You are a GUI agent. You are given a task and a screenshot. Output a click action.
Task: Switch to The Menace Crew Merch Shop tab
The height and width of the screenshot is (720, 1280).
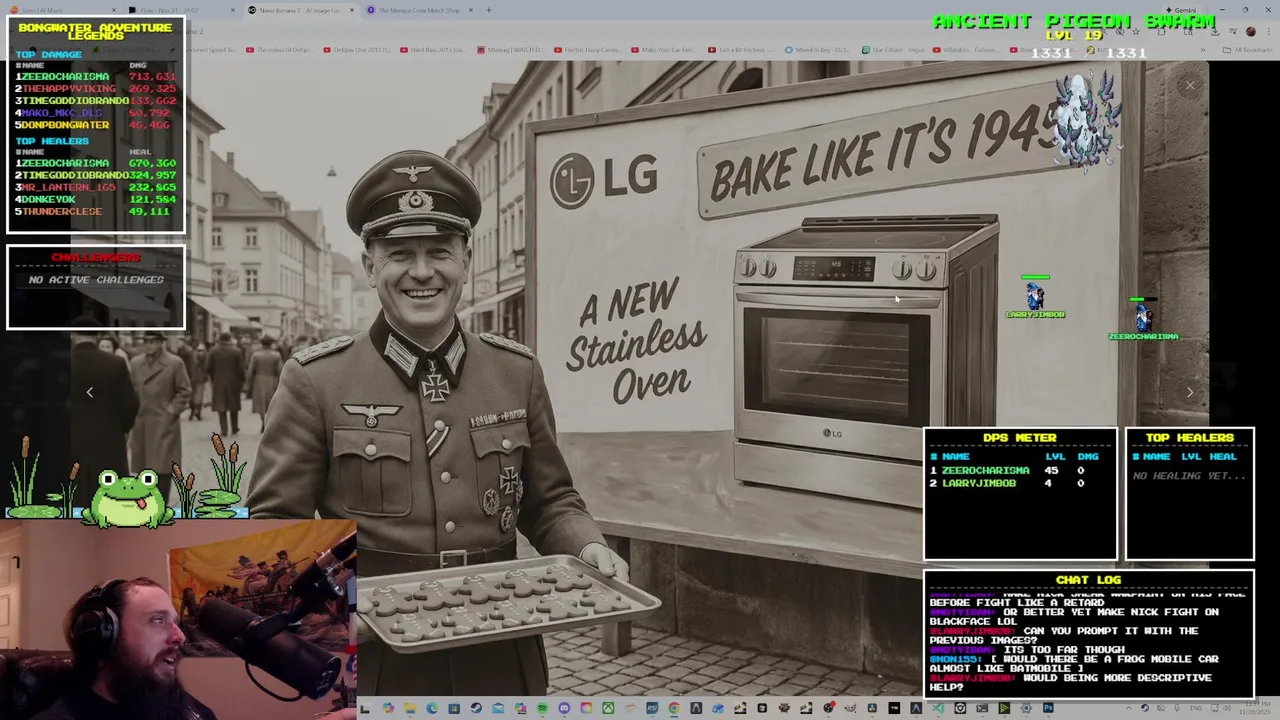click(418, 10)
